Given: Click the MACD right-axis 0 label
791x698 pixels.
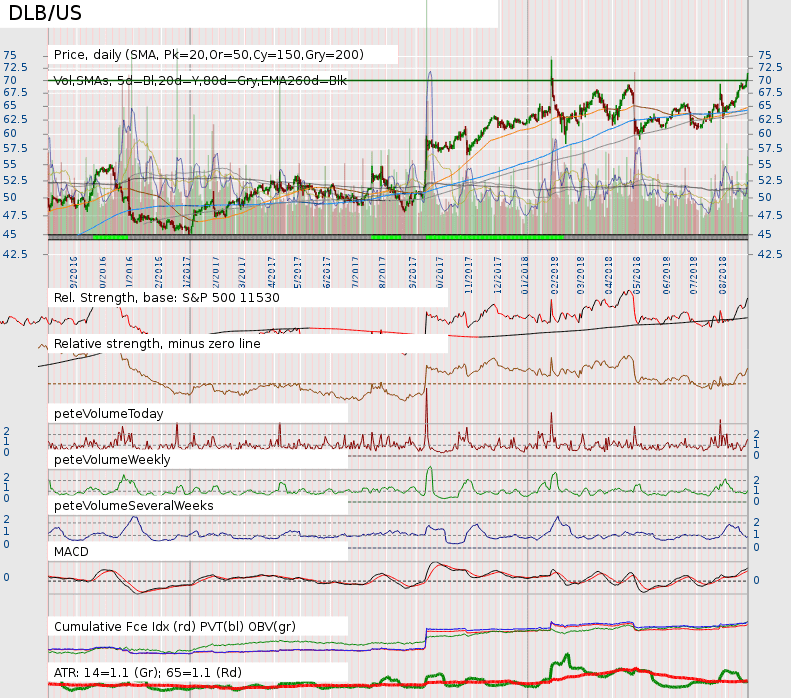Looking at the screenshot, I should tap(756, 580).
